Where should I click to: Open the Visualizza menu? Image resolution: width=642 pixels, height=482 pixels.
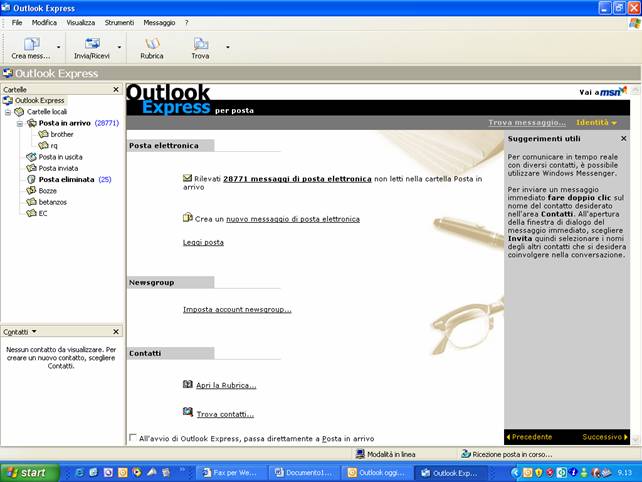(x=81, y=23)
